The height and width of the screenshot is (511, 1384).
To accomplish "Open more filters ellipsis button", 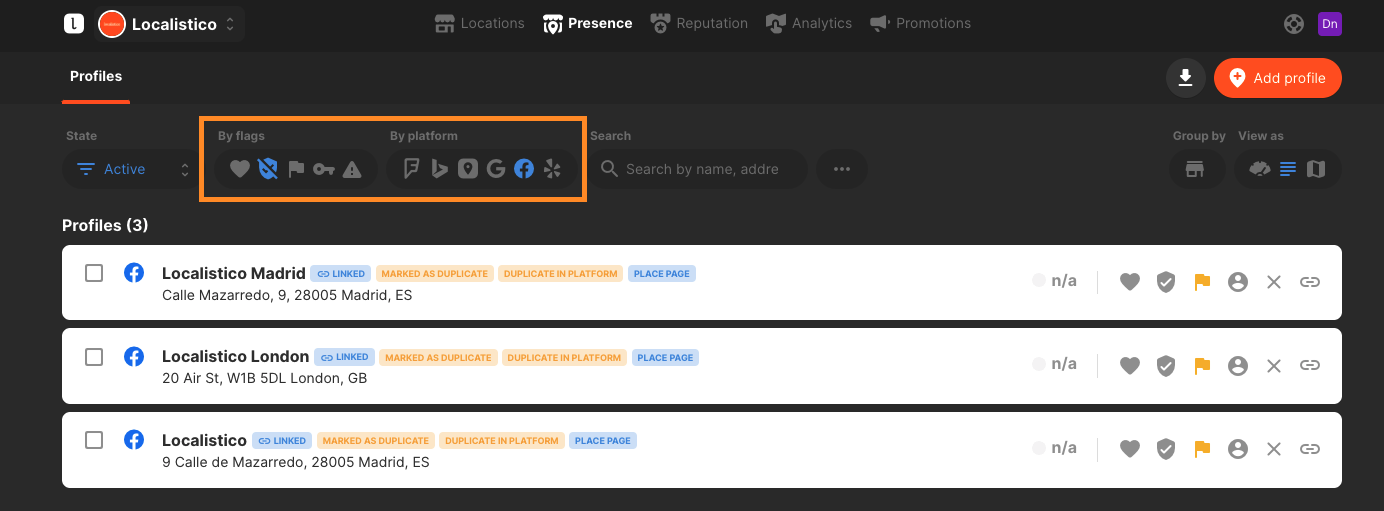I will point(842,169).
